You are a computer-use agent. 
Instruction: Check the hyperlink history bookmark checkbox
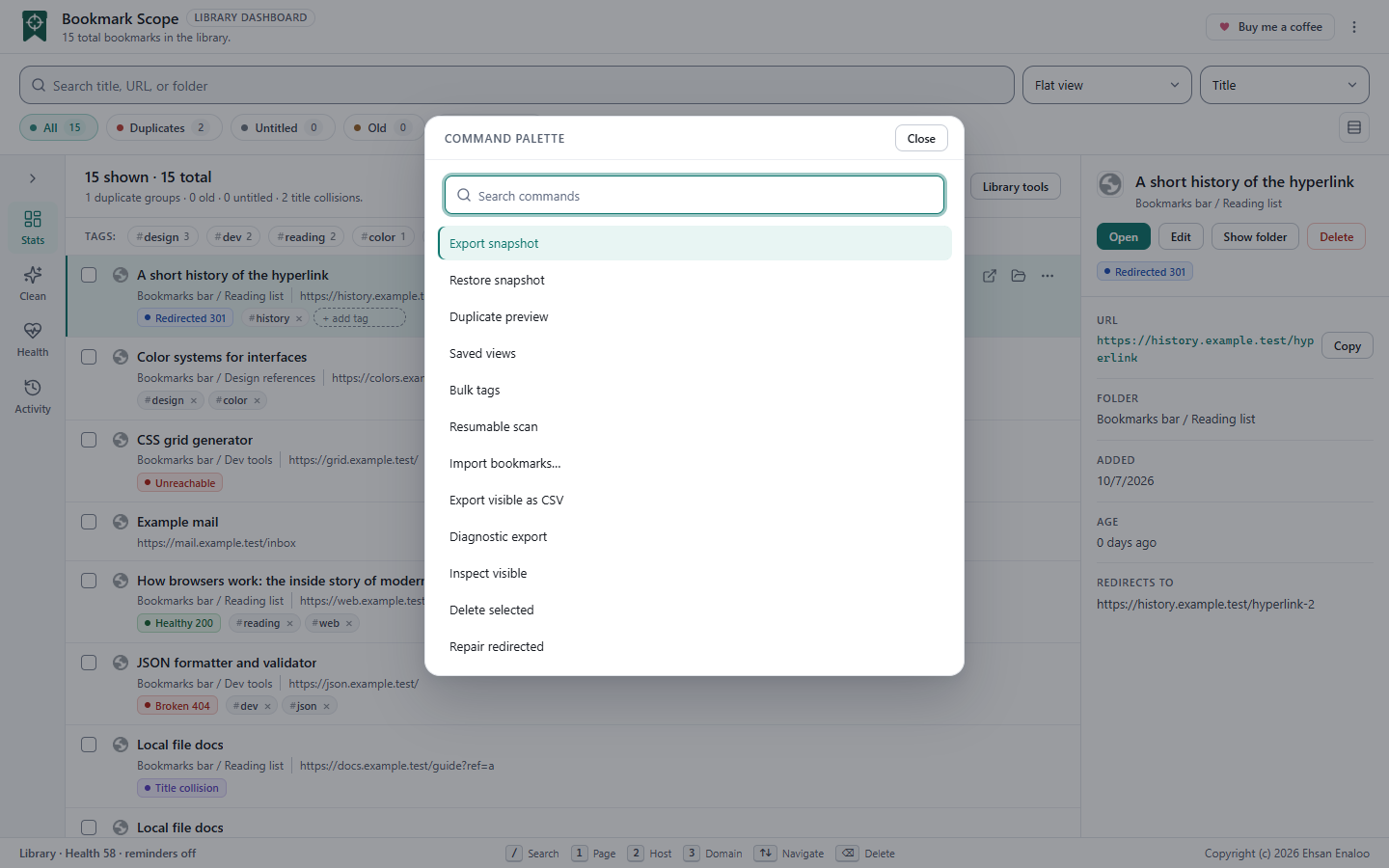(89, 275)
